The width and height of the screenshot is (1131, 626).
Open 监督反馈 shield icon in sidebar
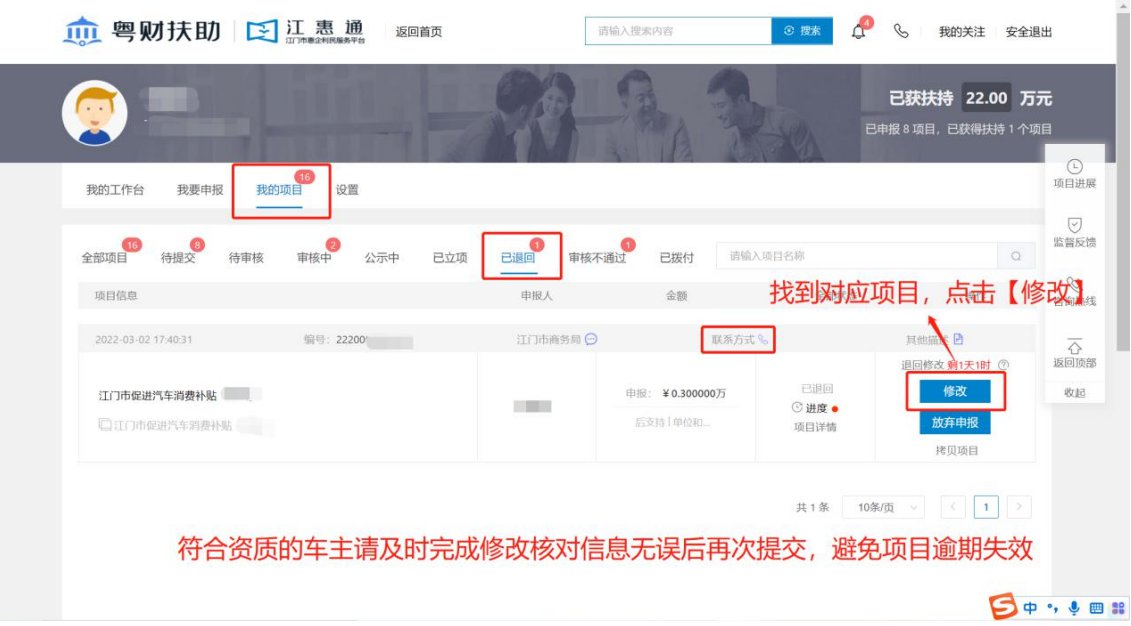tap(1074, 224)
